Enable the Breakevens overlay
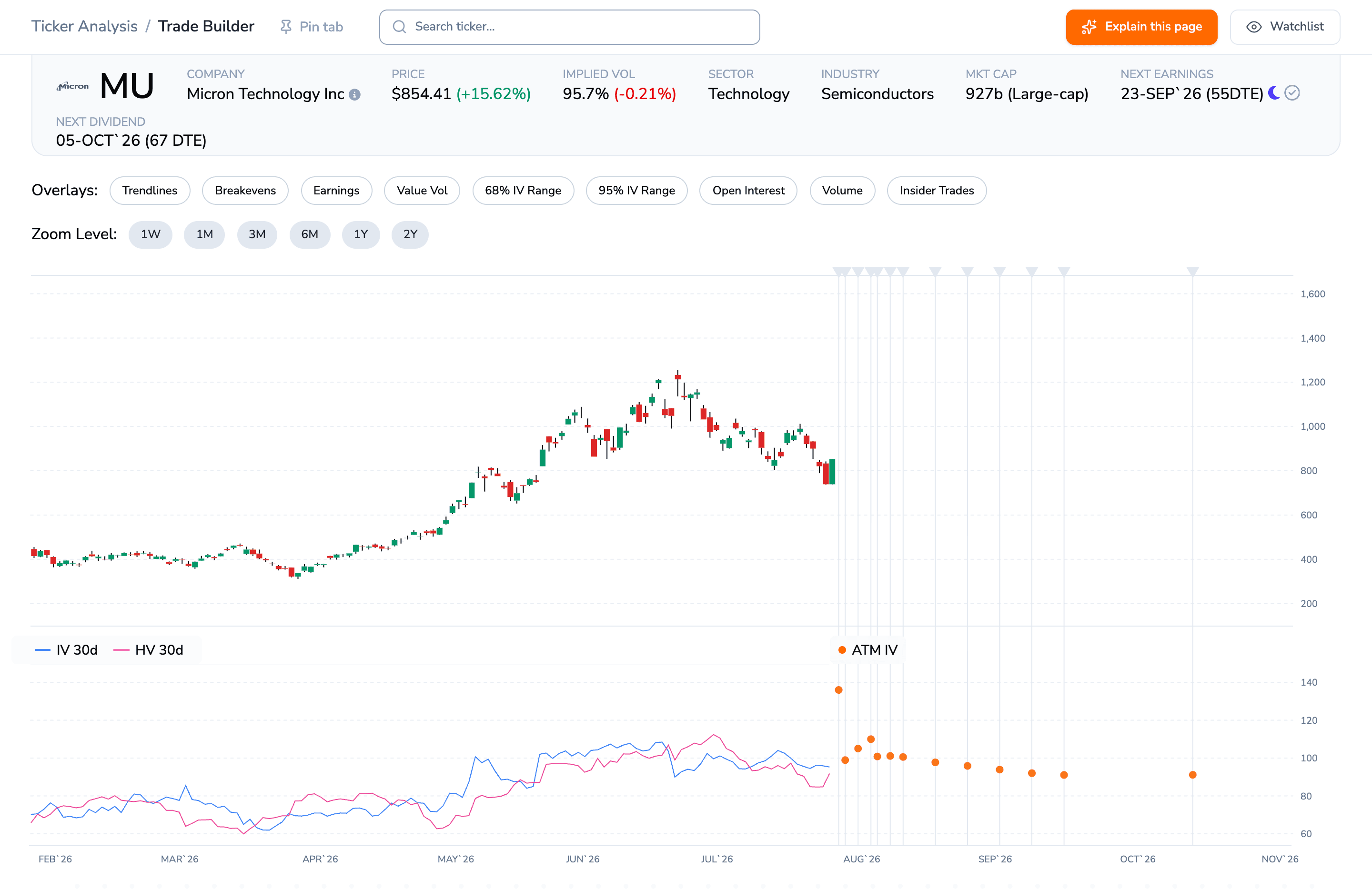The height and width of the screenshot is (891, 1372). point(245,190)
